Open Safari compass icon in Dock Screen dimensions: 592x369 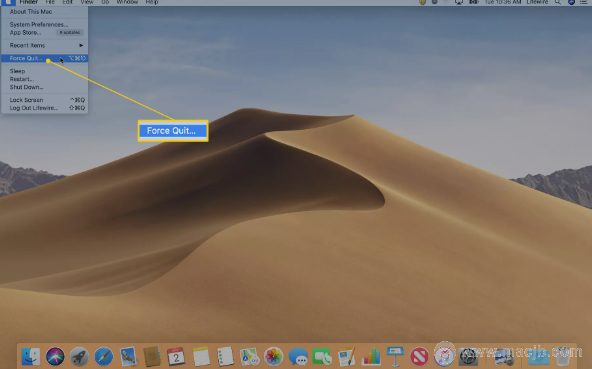pos(104,357)
